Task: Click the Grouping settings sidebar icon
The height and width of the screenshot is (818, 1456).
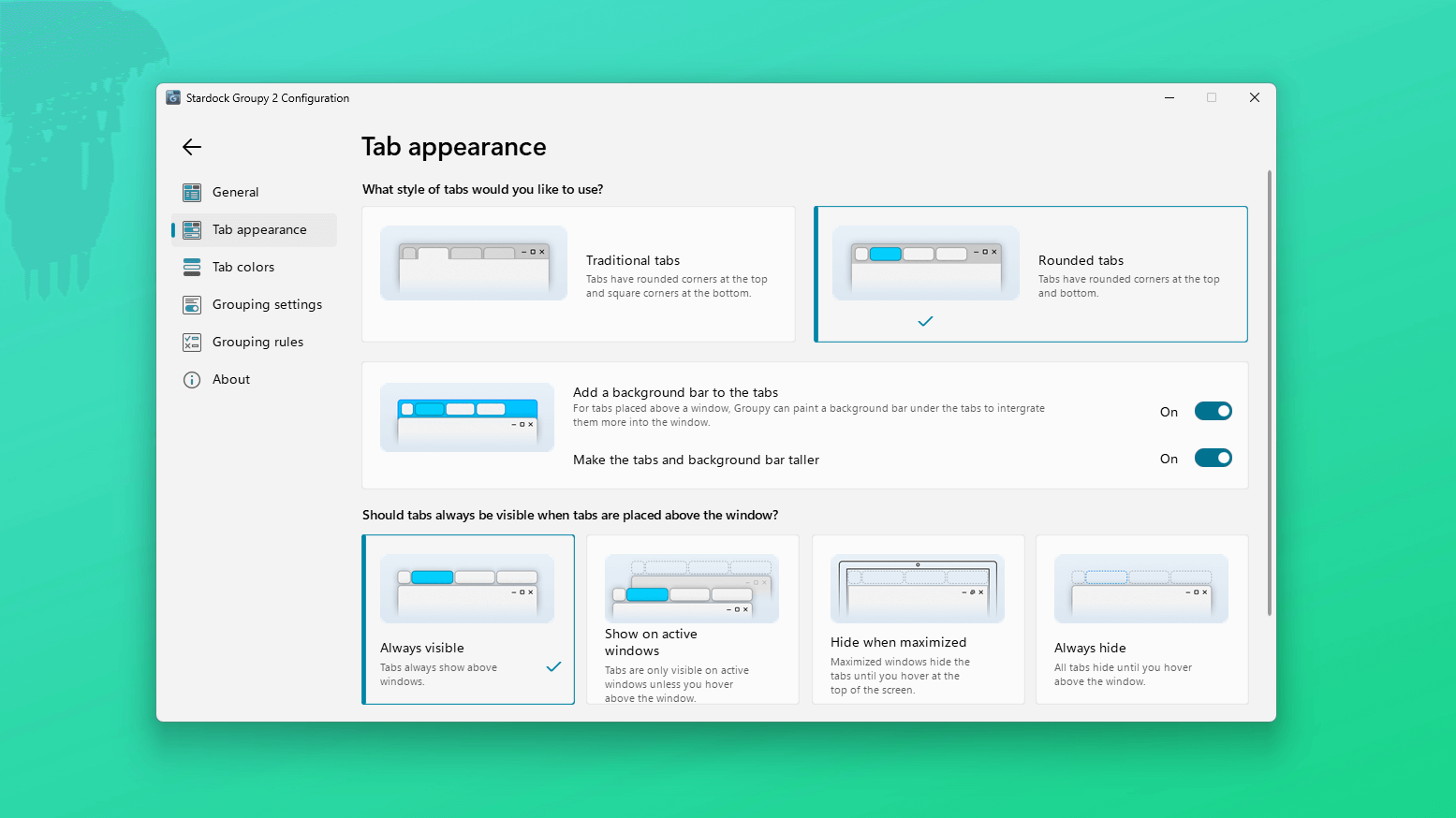Action: coord(192,304)
